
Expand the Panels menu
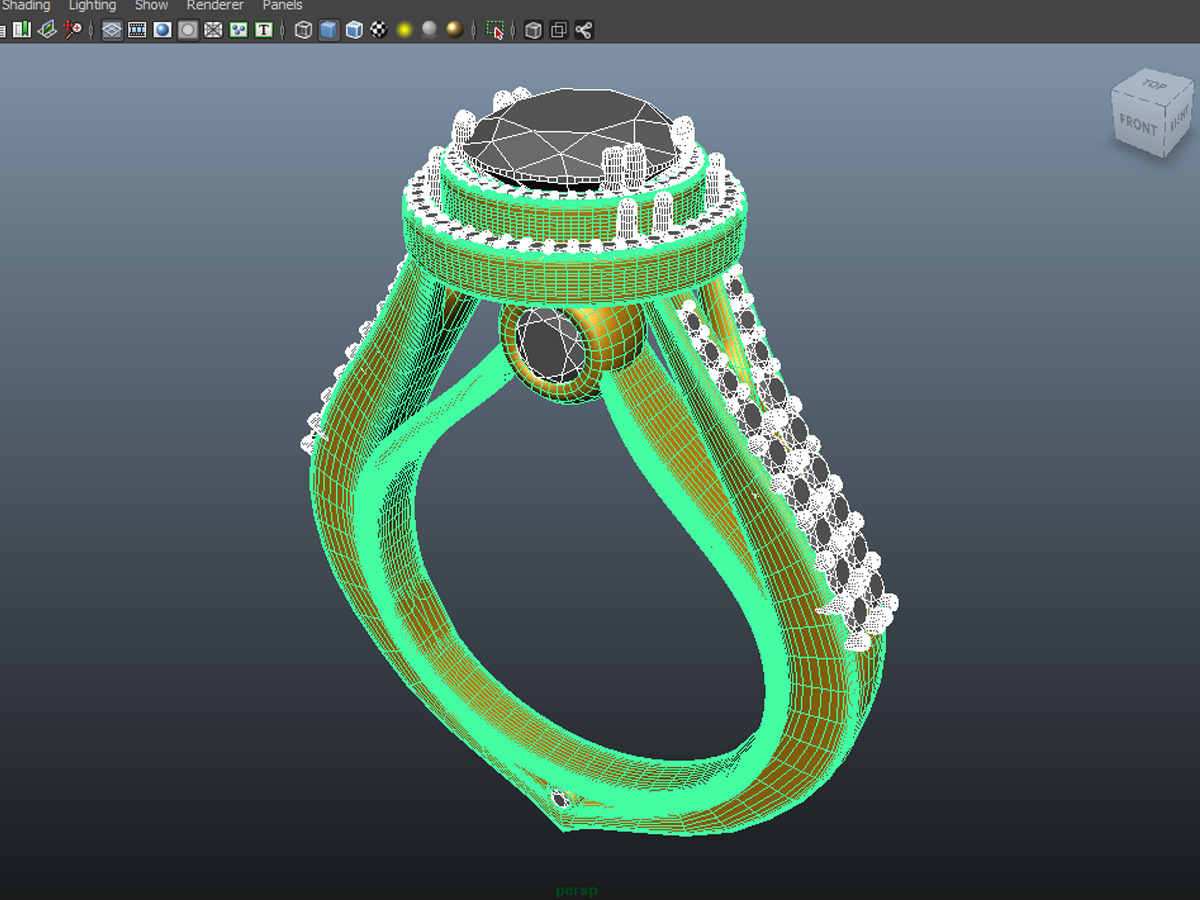point(282,6)
